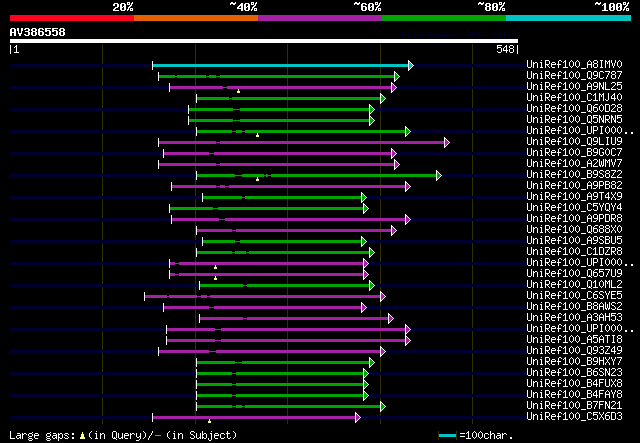Screen dimensions: 640x443
Task: Click the Large gaps legend text
Action: click(x=123, y=435)
